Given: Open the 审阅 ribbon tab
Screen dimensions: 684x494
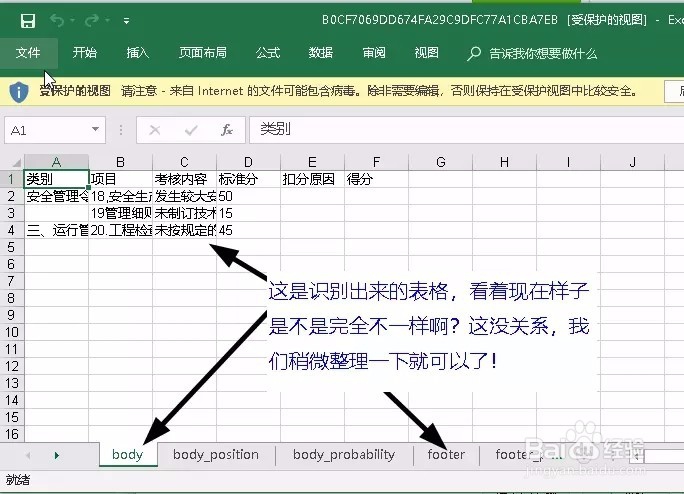Looking at the screenshot, I should [374, 53].
